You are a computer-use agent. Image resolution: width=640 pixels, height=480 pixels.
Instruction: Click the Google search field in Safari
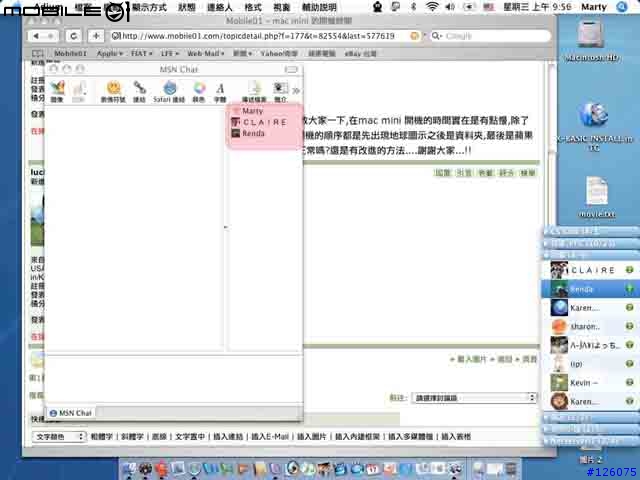click(x=491, y=36)
